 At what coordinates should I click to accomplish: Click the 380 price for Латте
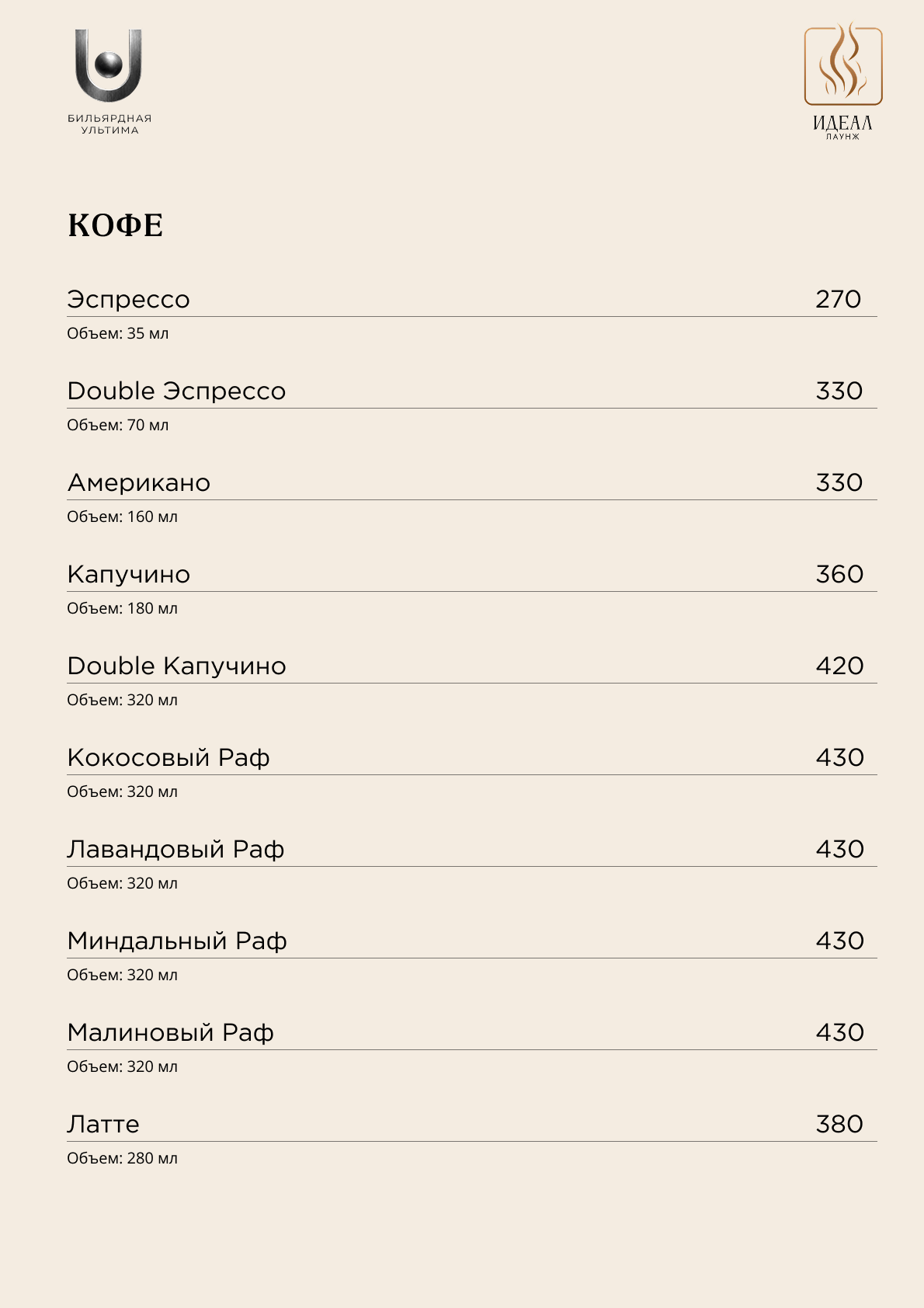839,1124
